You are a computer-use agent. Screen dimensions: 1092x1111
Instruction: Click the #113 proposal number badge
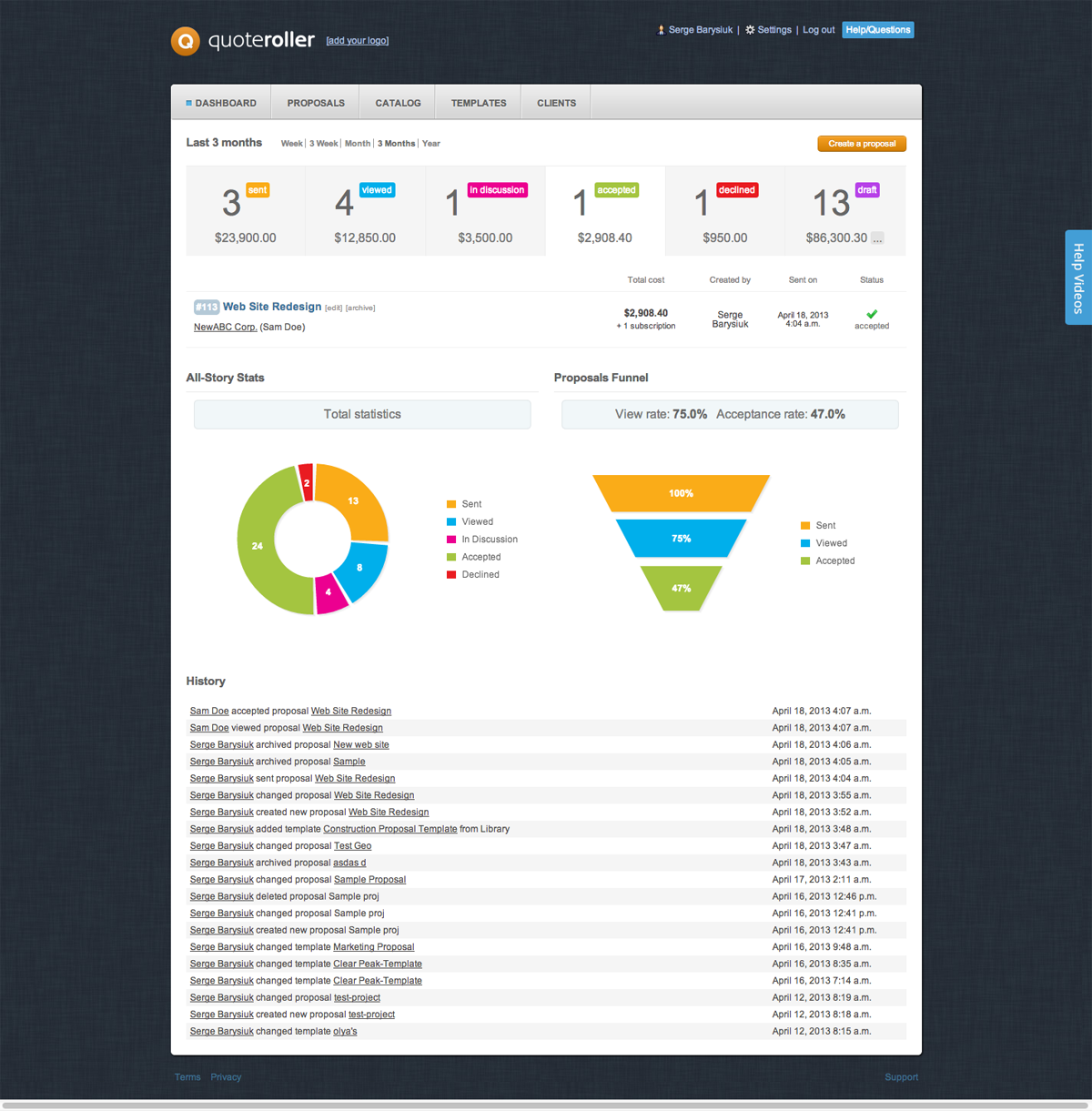(x=207, y=308)
